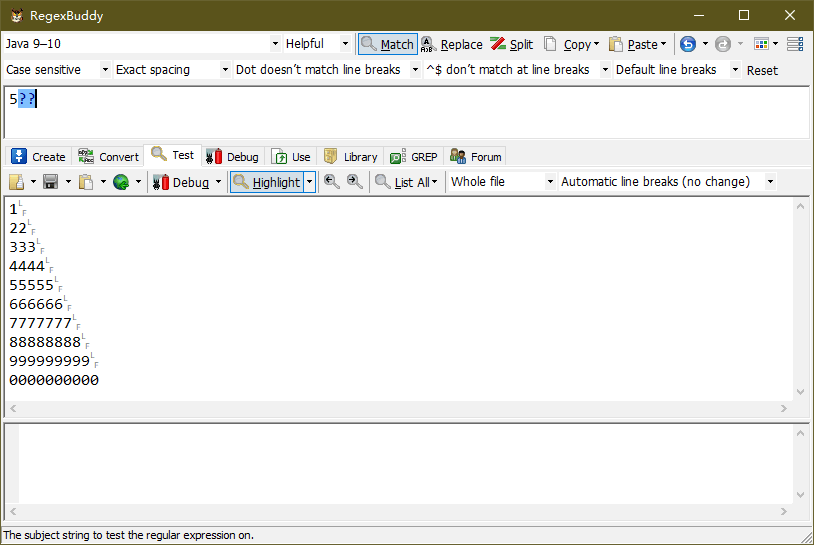The width and height of the screenshot is (814, 545).
Task: Open the Highlight dropdown arrow
Action: 309,182
